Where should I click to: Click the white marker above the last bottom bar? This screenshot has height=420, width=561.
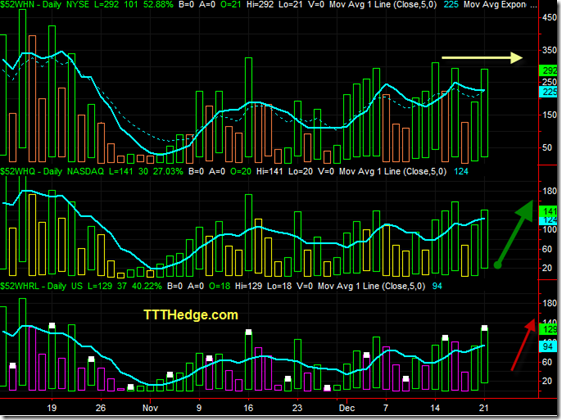tap(484, 328)
